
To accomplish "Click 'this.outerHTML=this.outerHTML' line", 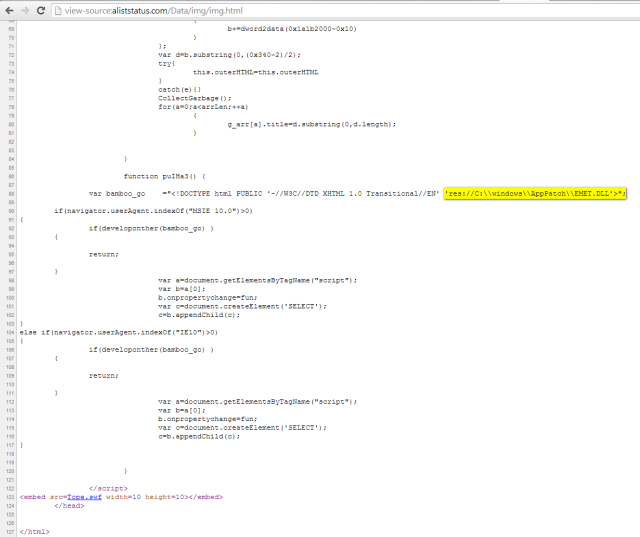I will click(256, 72).
